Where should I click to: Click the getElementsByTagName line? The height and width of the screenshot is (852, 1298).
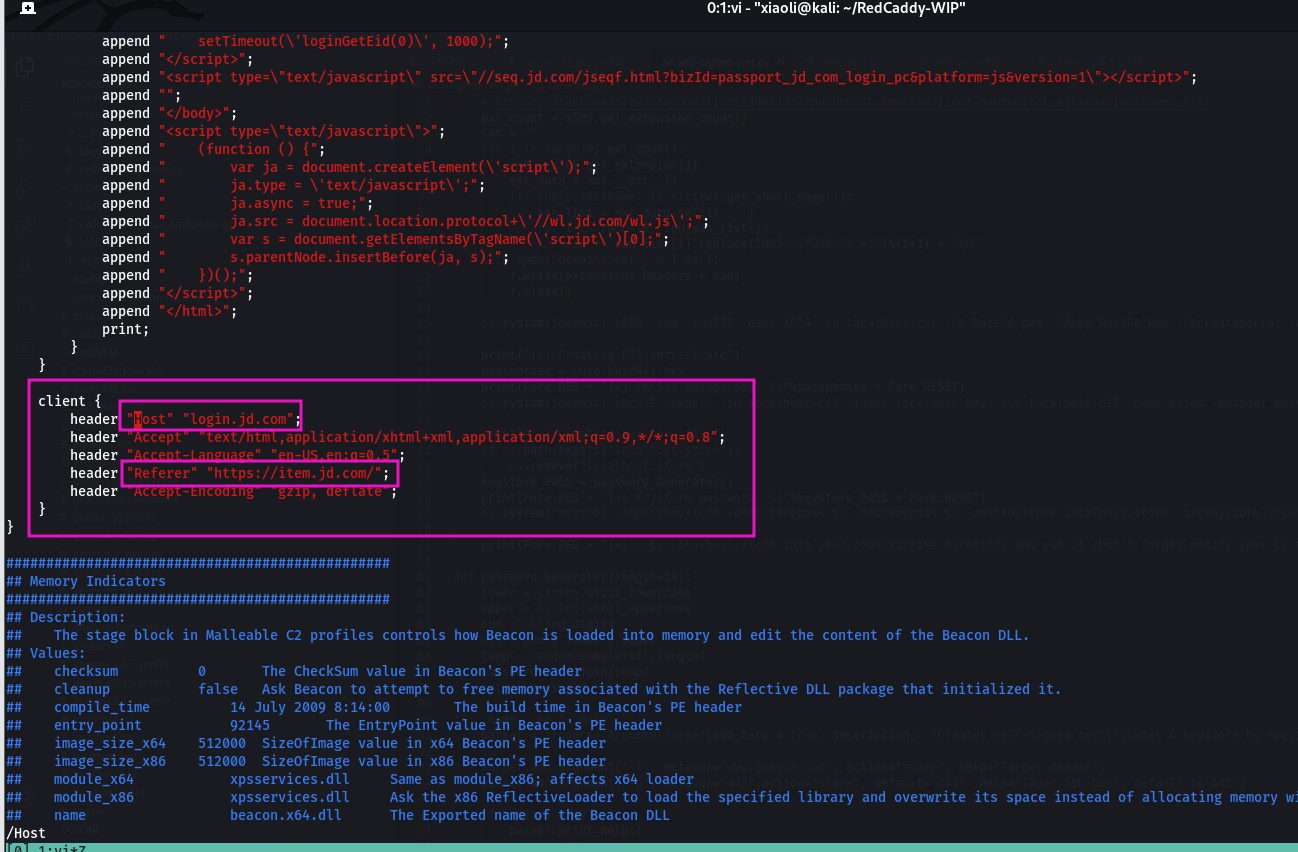[x=386, y=239]
